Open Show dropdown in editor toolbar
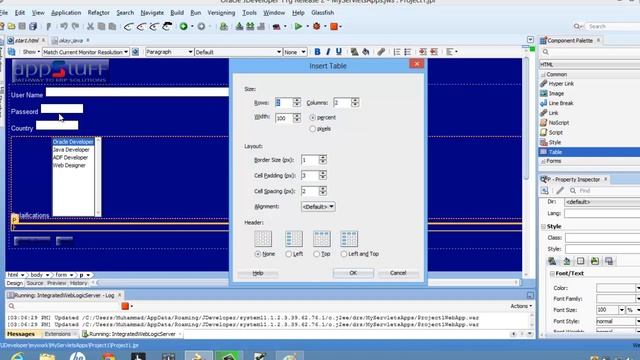 click(31, 52)
